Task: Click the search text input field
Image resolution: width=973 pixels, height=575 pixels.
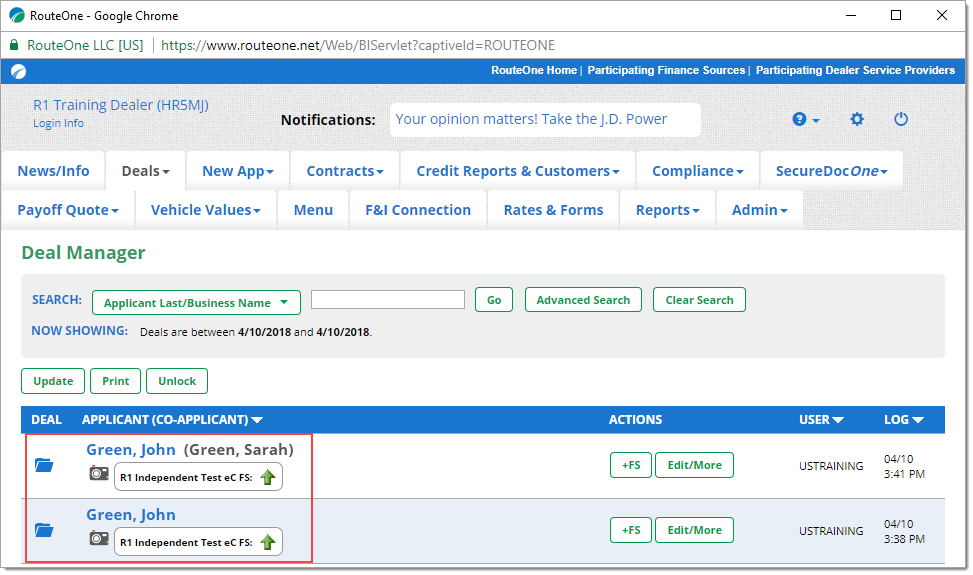Action: click(x=388, y=300)
